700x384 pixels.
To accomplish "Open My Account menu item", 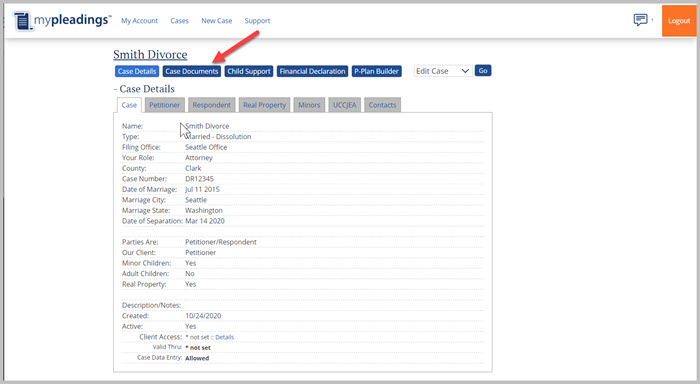I will (x=139, y=21).
